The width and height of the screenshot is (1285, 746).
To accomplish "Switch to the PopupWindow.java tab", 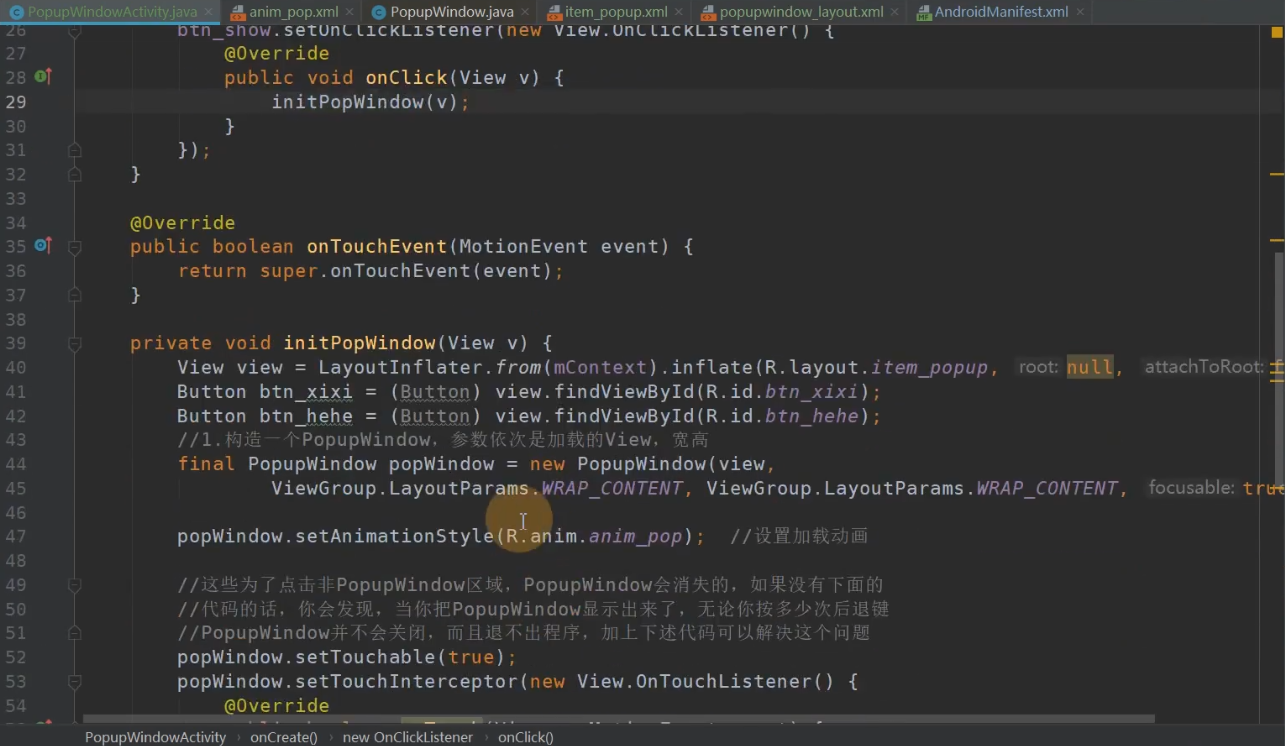I will coord(452,12).
